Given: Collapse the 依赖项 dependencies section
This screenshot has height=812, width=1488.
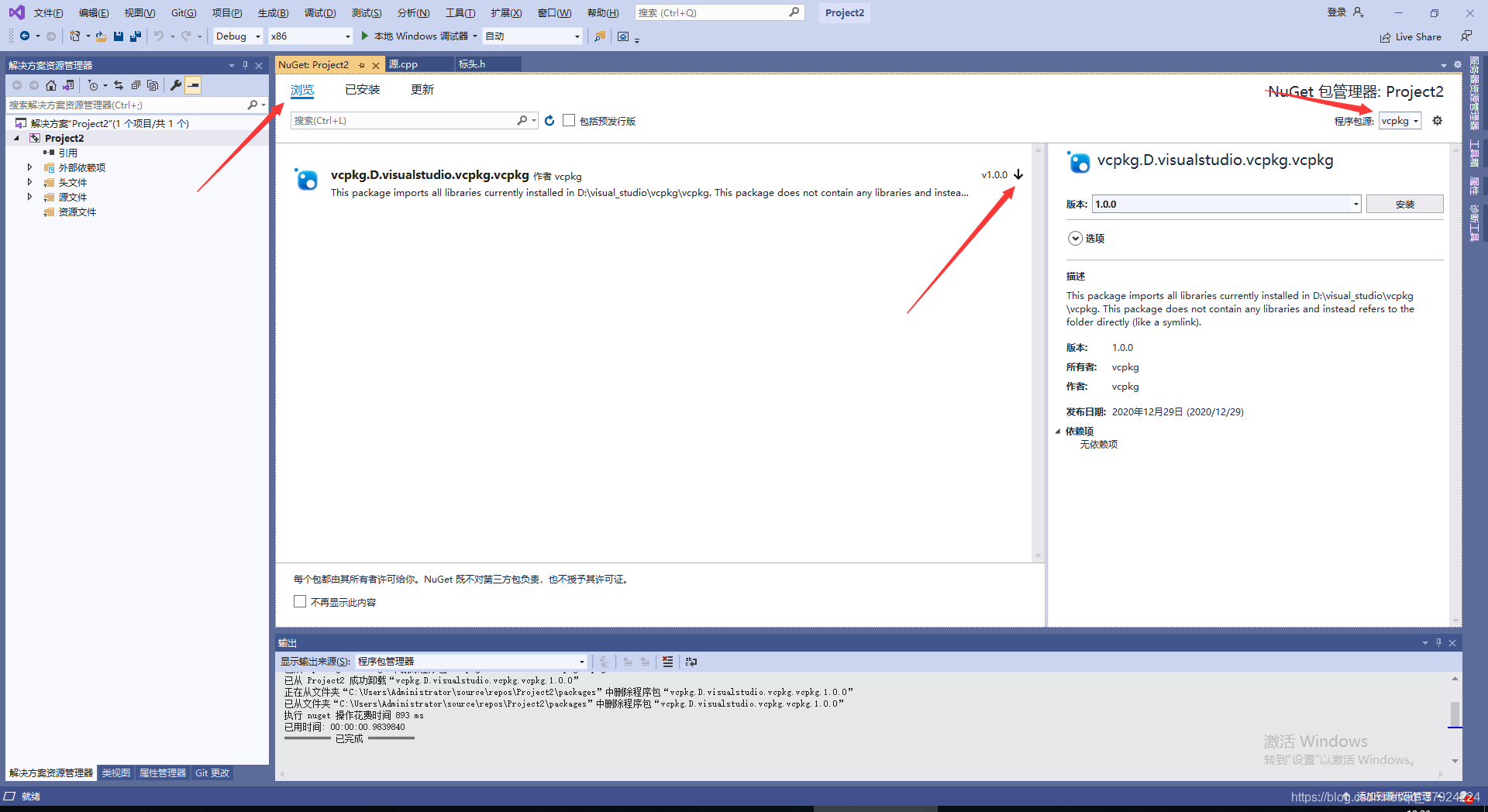Looking at the screenshot, I should [1058, 432].
